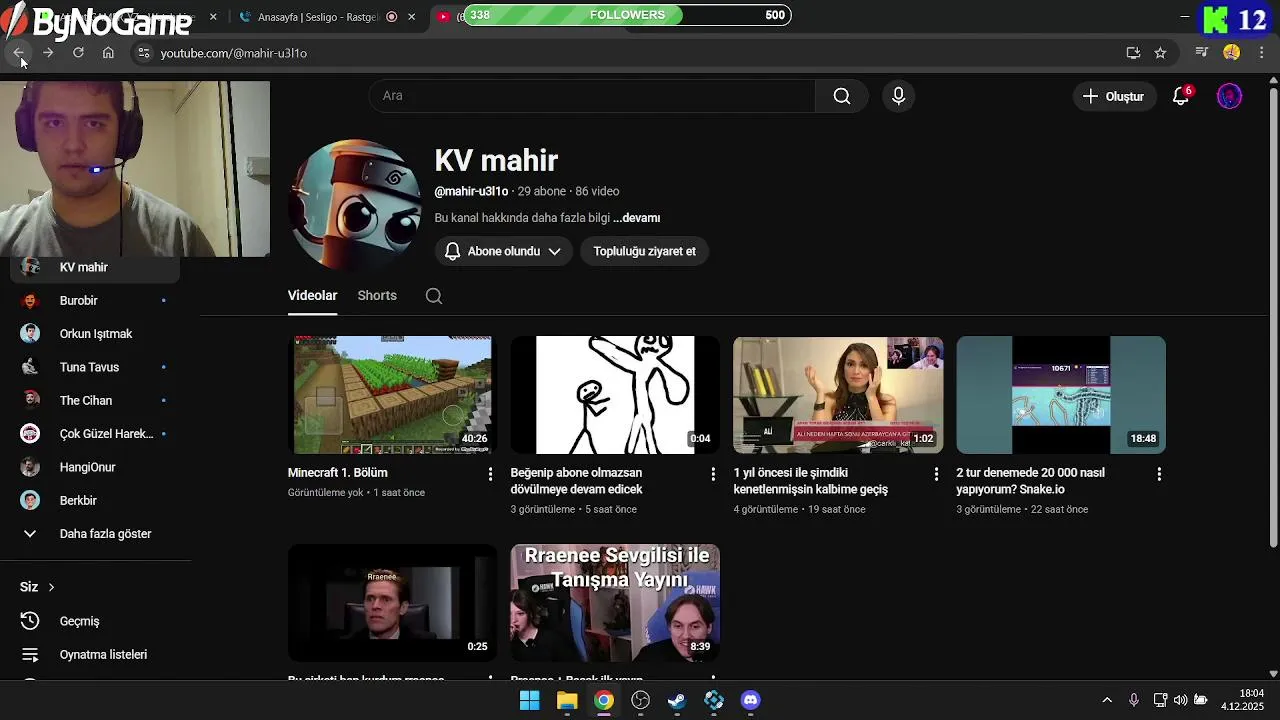
Task: Switch to the Videolar tab
Action: click(x=312, y=295)
